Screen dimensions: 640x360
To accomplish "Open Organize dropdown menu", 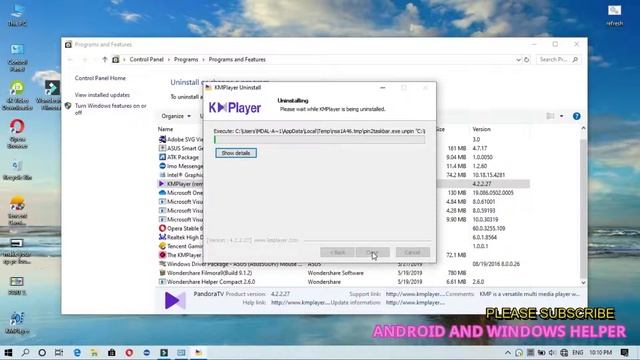I will click(176, 116).
